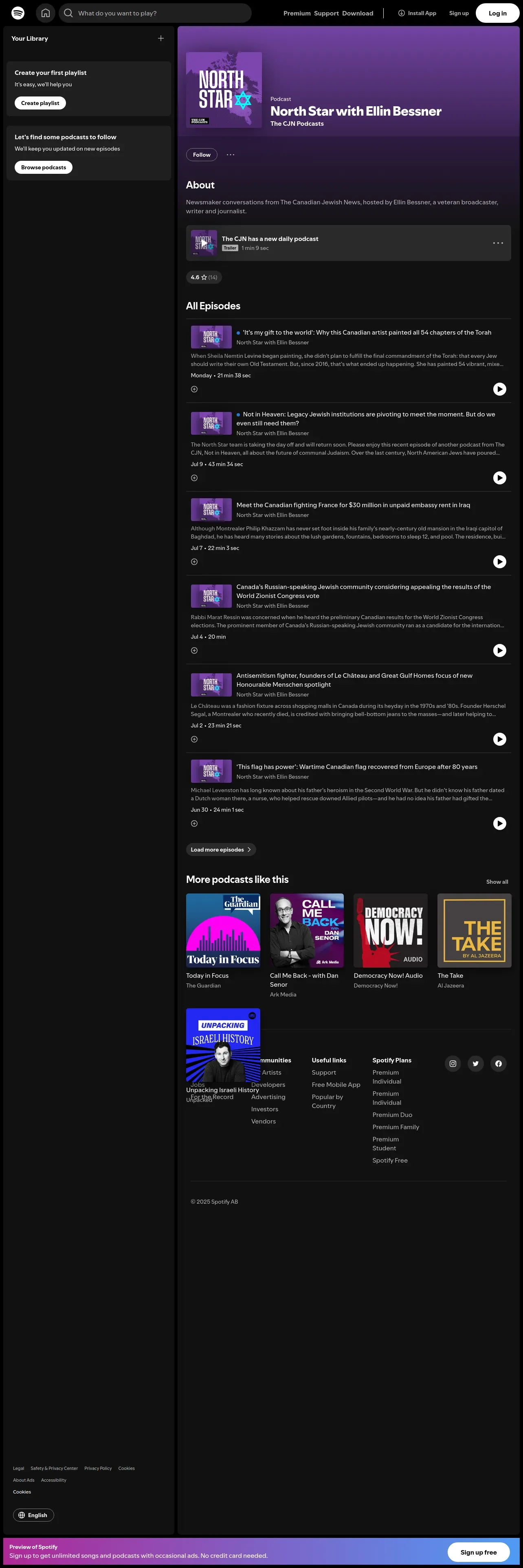Open the Support link in top bar
The width and height of the screenshot is (523, 1568).
coord(326,13)
